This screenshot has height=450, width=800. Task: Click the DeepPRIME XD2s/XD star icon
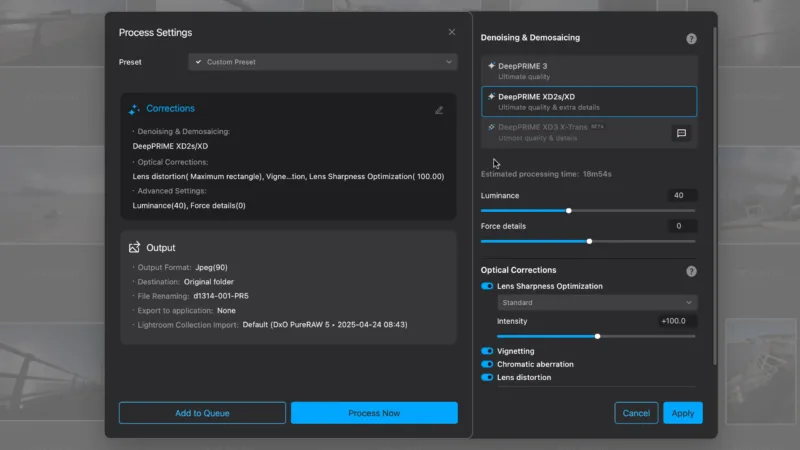[x=491, y=96]
